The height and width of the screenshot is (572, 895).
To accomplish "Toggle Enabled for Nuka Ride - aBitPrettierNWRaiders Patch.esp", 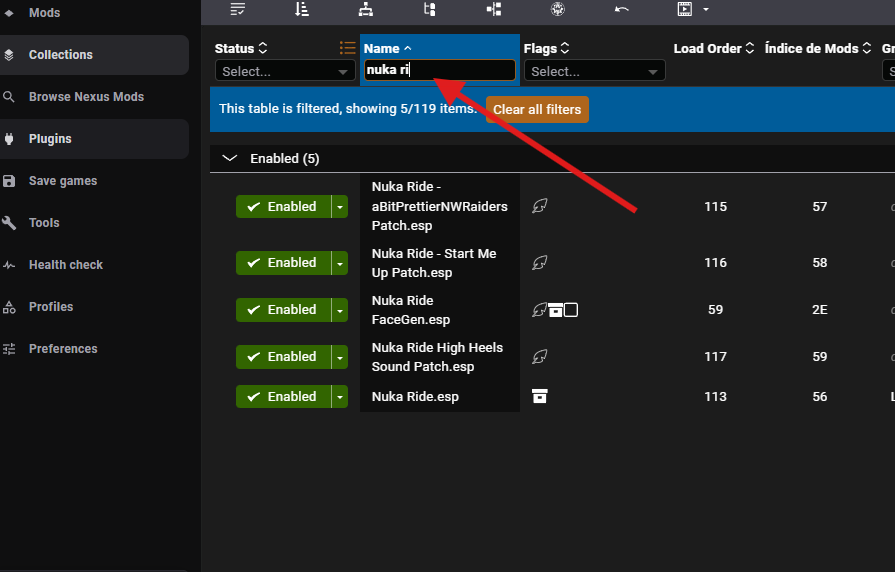I will [x=283, y=207].
